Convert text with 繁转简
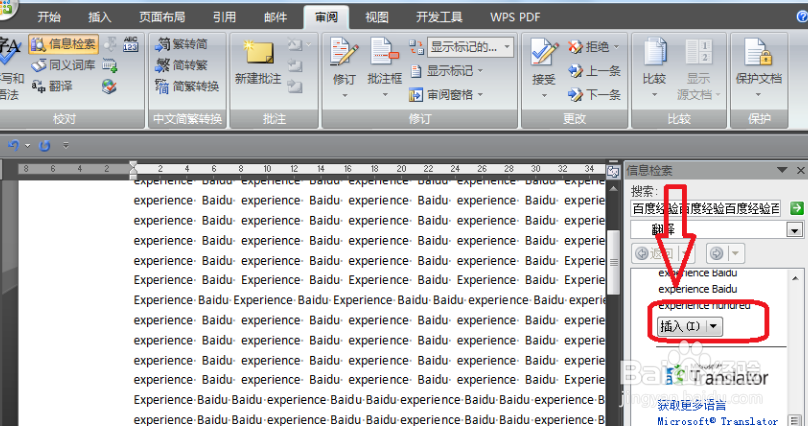Viewport: 808px width, 426px height. point(181,44)
